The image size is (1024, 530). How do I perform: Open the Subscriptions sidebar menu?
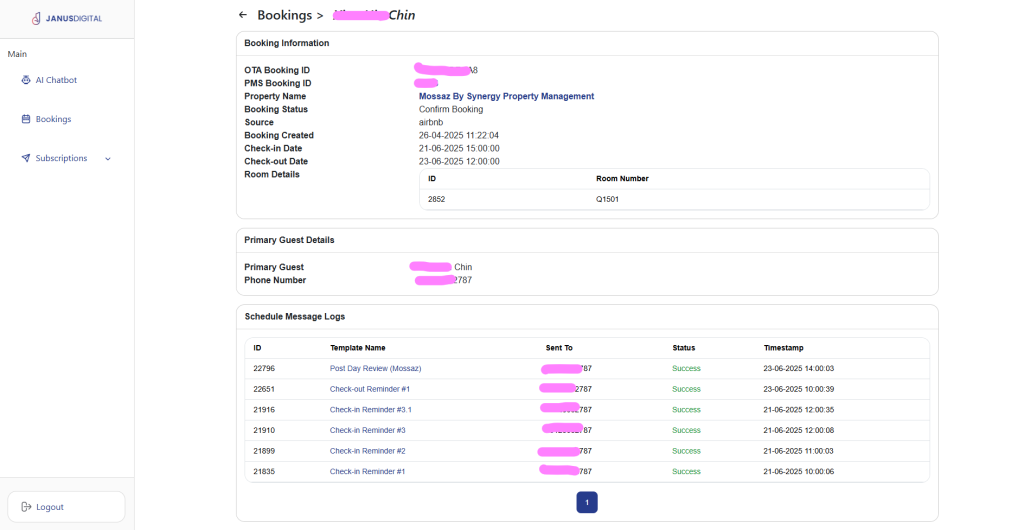(x=61, y=158)
